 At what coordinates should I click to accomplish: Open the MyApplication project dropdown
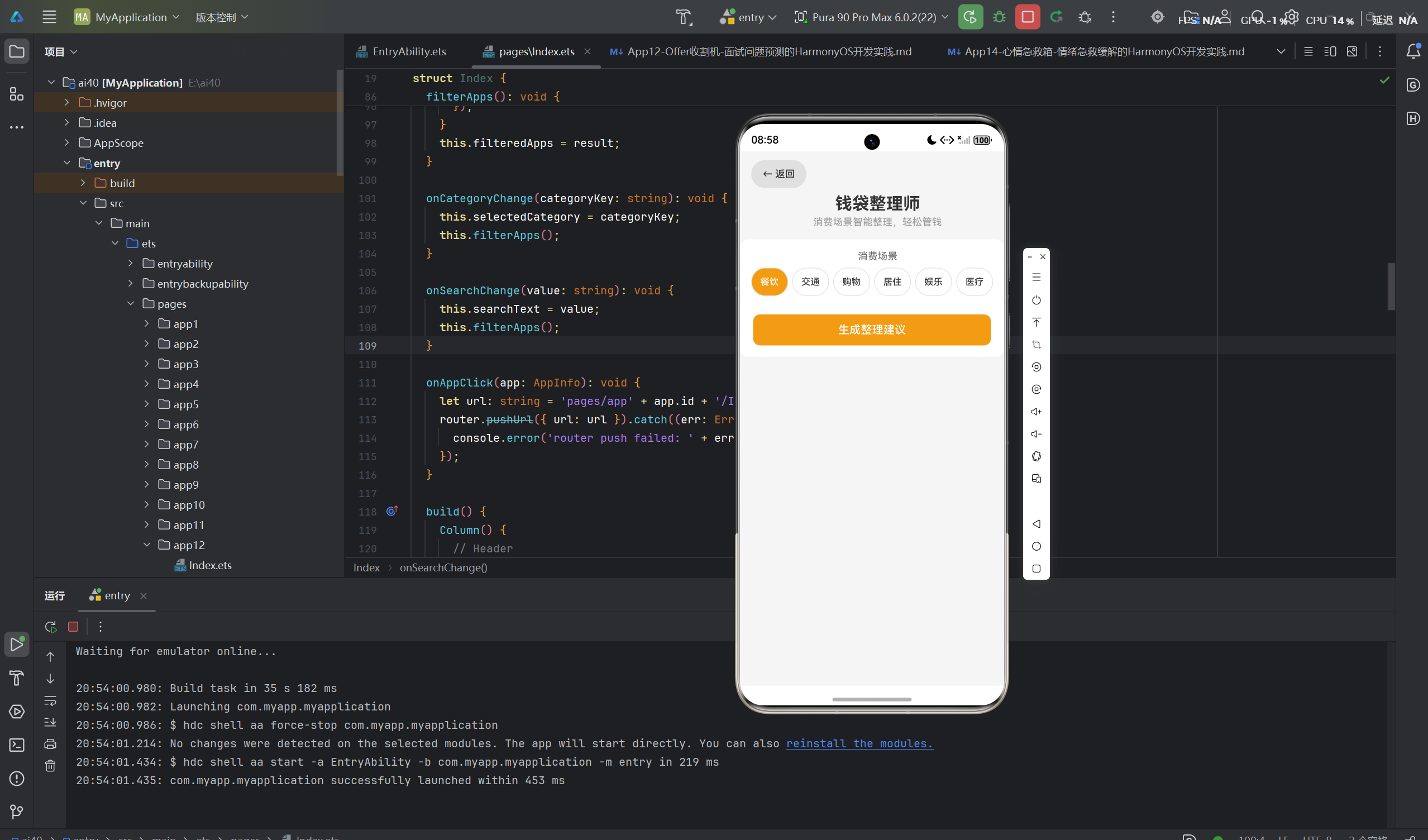(127, 17)
